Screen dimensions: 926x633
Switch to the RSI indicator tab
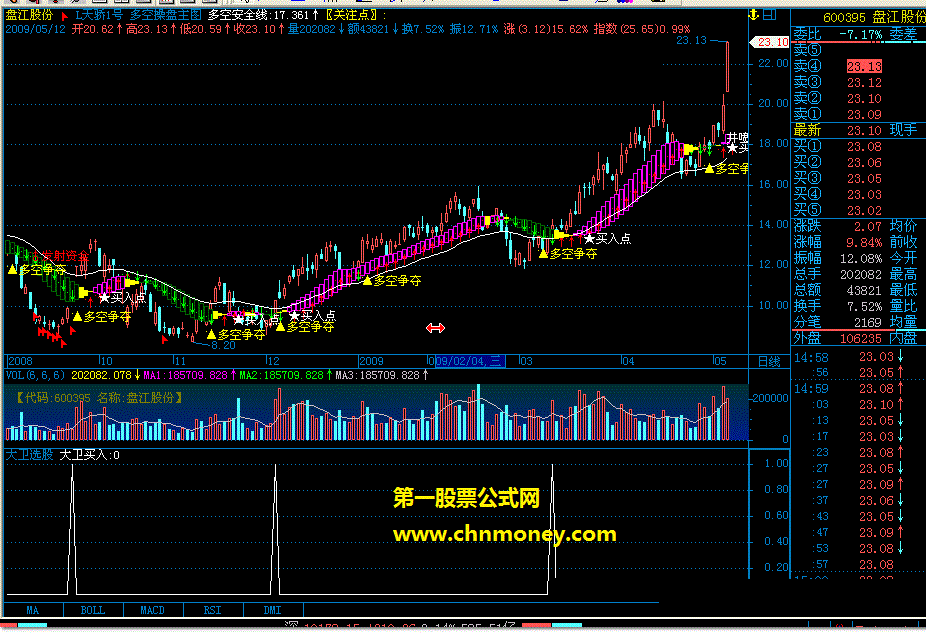coord(213,610)
